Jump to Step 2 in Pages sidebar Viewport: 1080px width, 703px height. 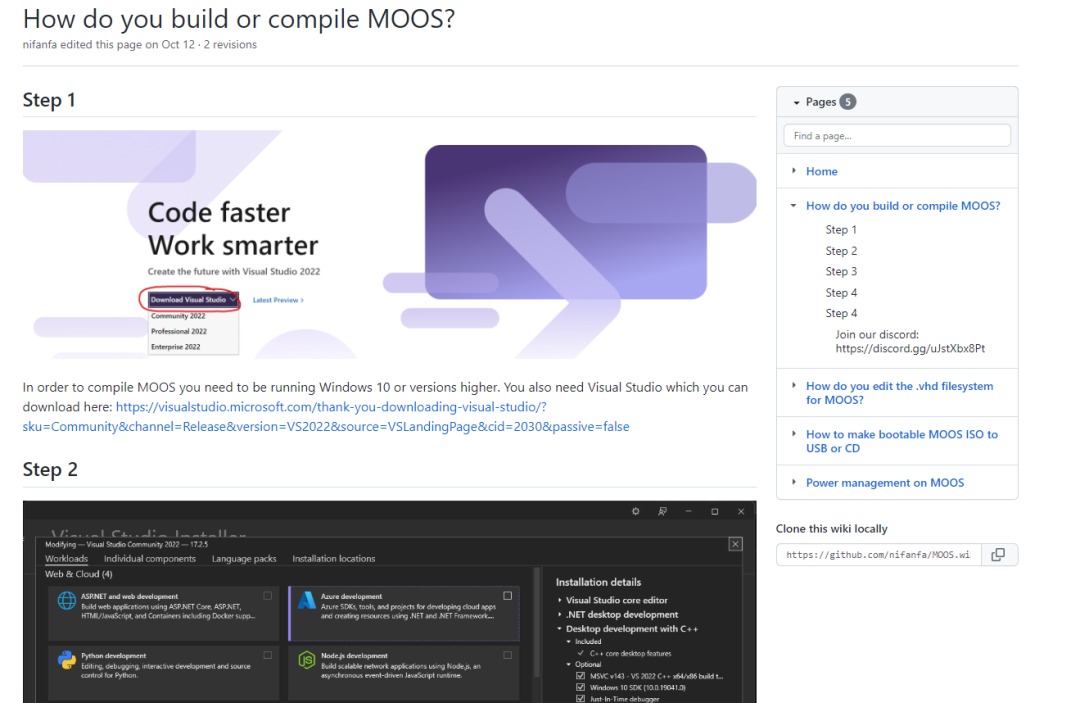click(x=841, y=251)
